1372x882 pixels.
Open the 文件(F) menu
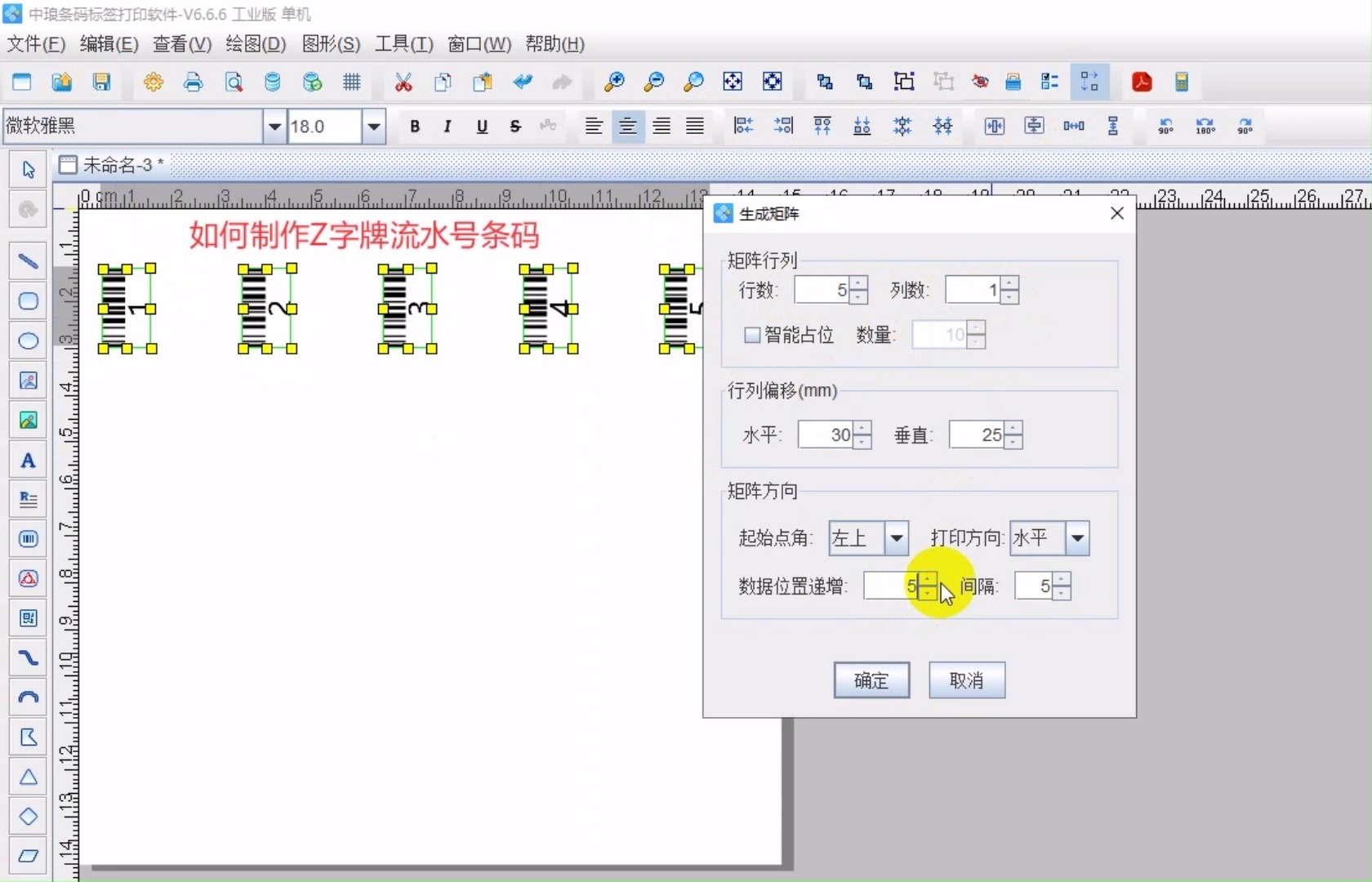[36, 44]
